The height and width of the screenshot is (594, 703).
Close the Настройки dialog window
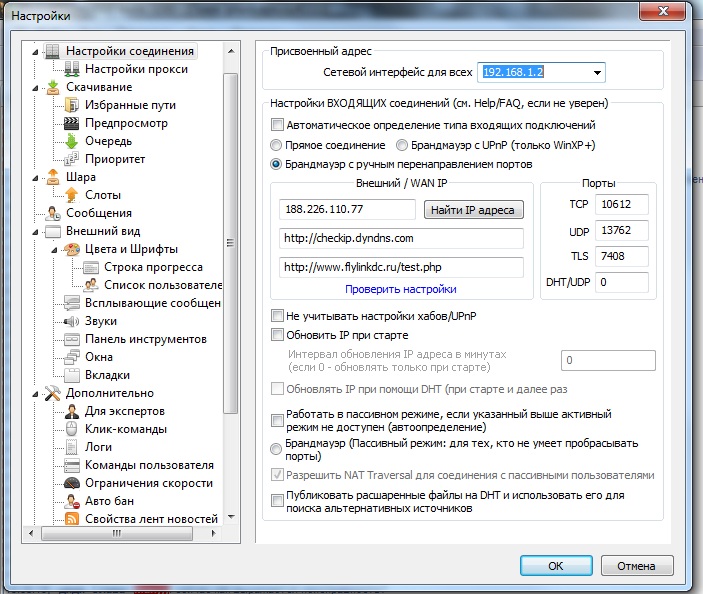[x=663, y=11]
